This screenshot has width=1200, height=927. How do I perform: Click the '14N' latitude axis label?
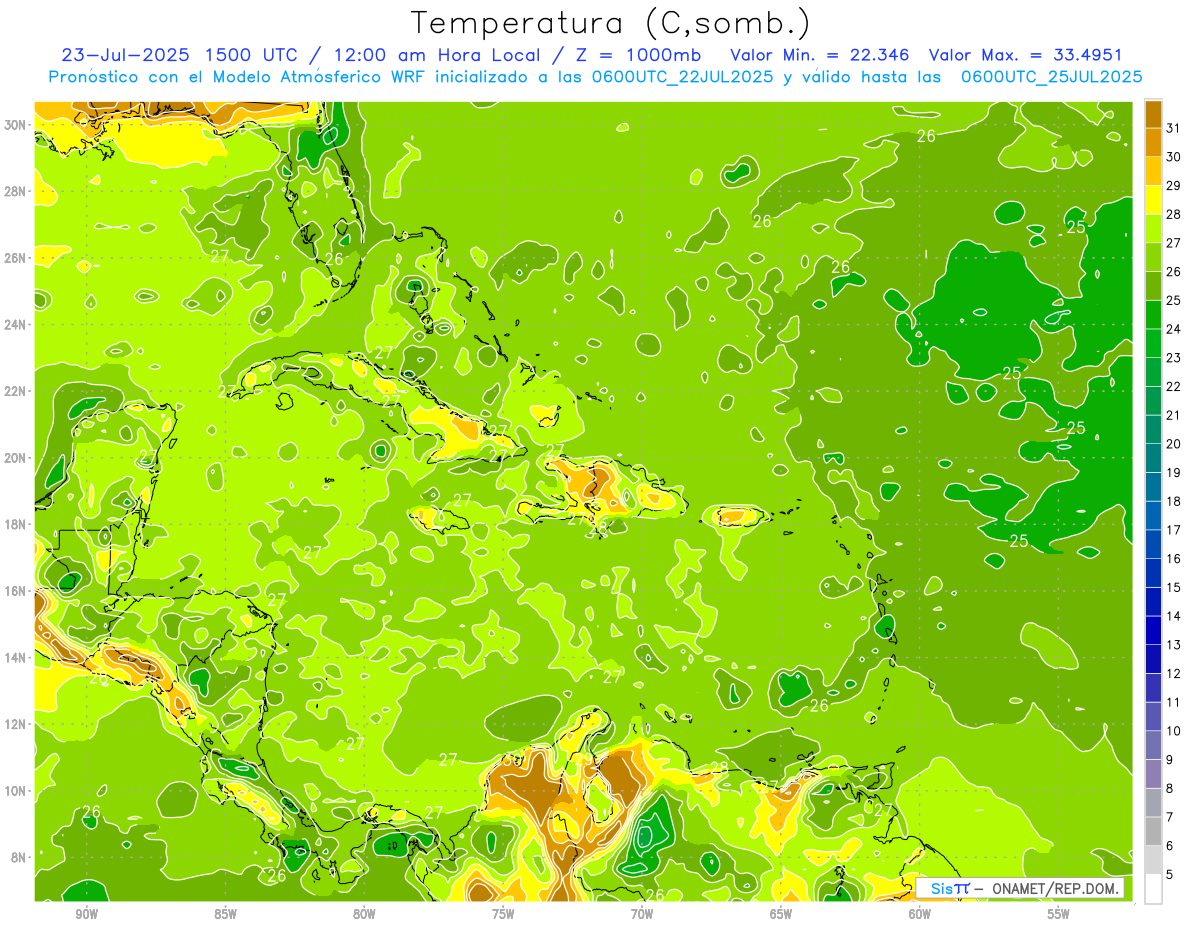tap(15, 658)
